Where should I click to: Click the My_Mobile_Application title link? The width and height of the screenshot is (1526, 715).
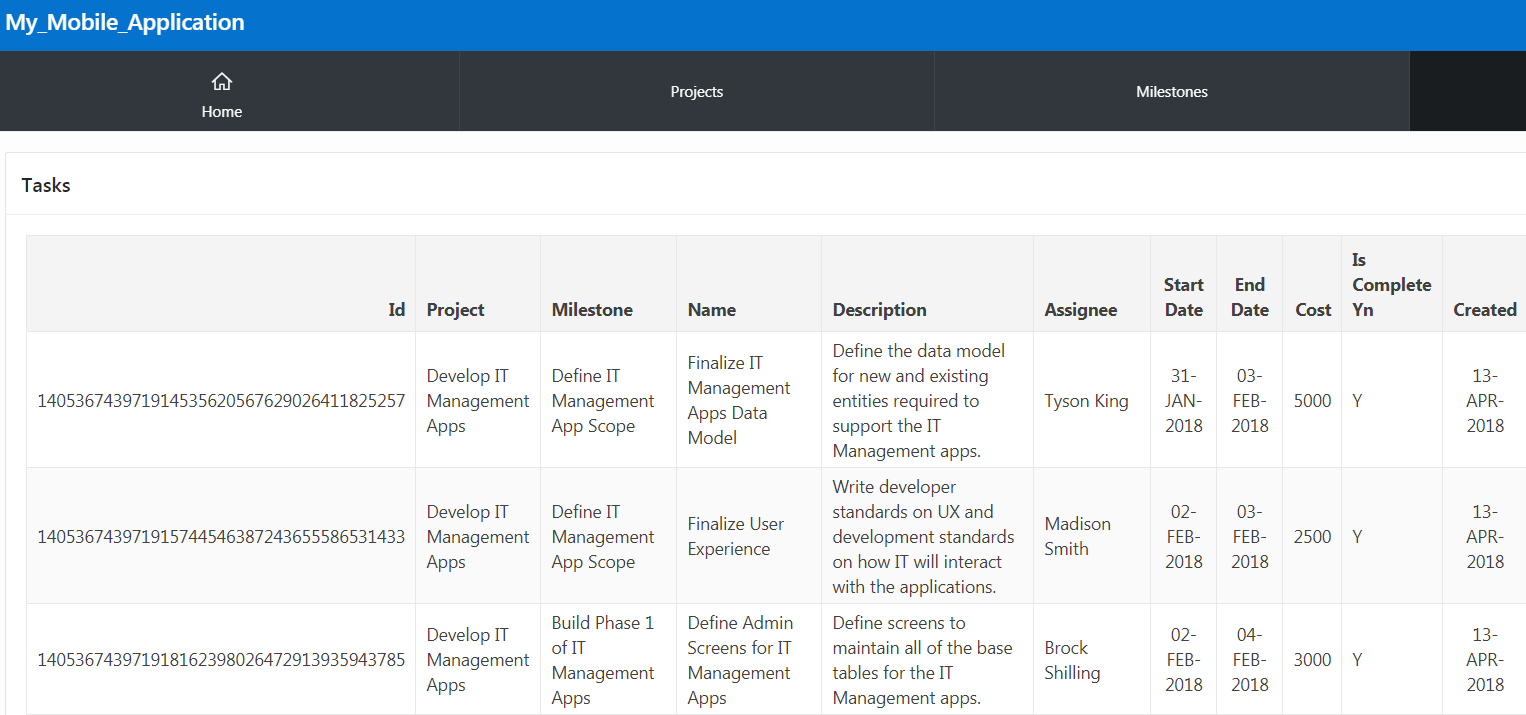tap(126, 21)
